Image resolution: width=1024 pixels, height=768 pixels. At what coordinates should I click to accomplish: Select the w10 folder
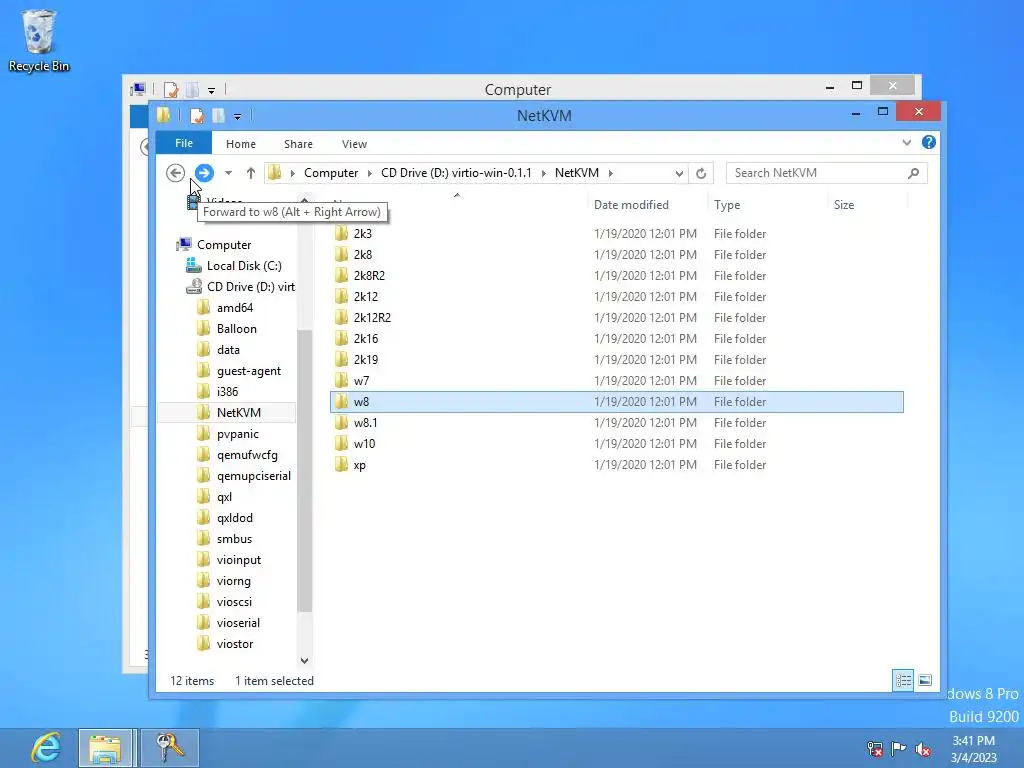[616, 444]
